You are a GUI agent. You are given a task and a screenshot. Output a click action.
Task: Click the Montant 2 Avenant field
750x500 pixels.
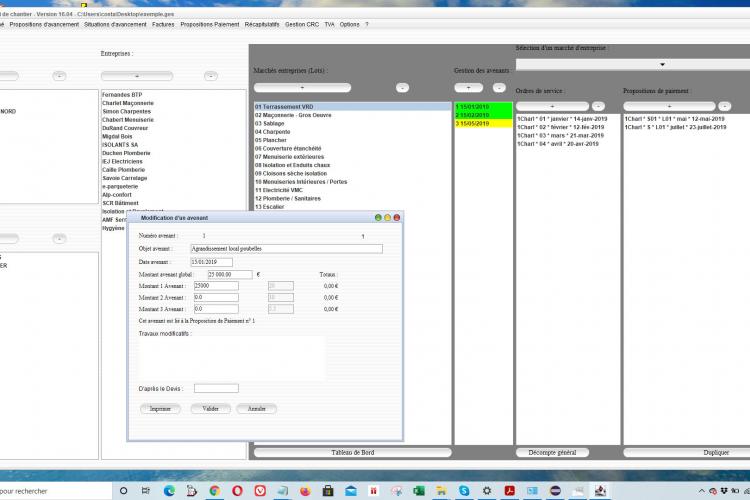tap(216, 297)
